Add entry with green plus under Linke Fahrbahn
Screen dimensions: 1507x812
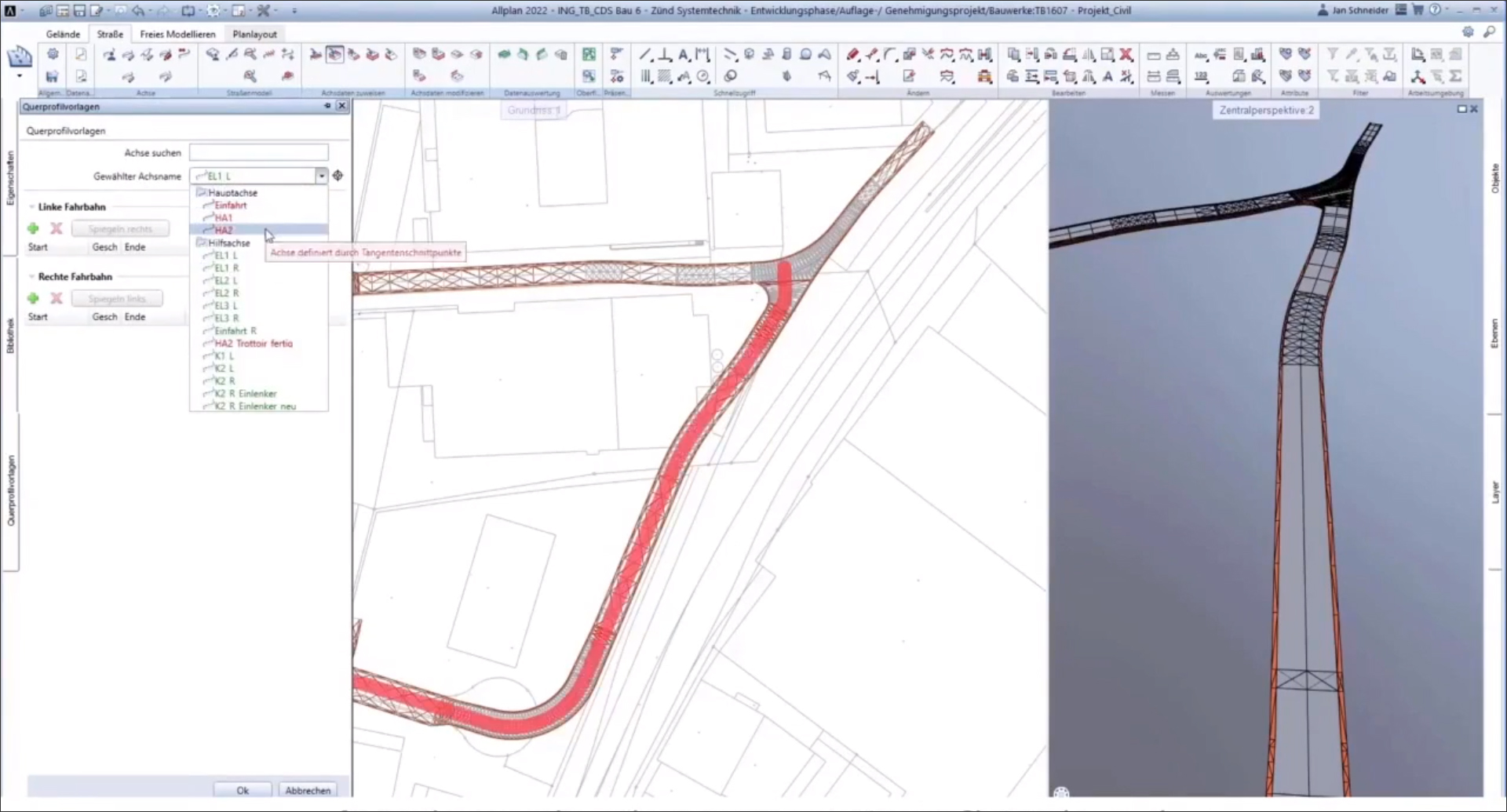(x=33, y=228)
